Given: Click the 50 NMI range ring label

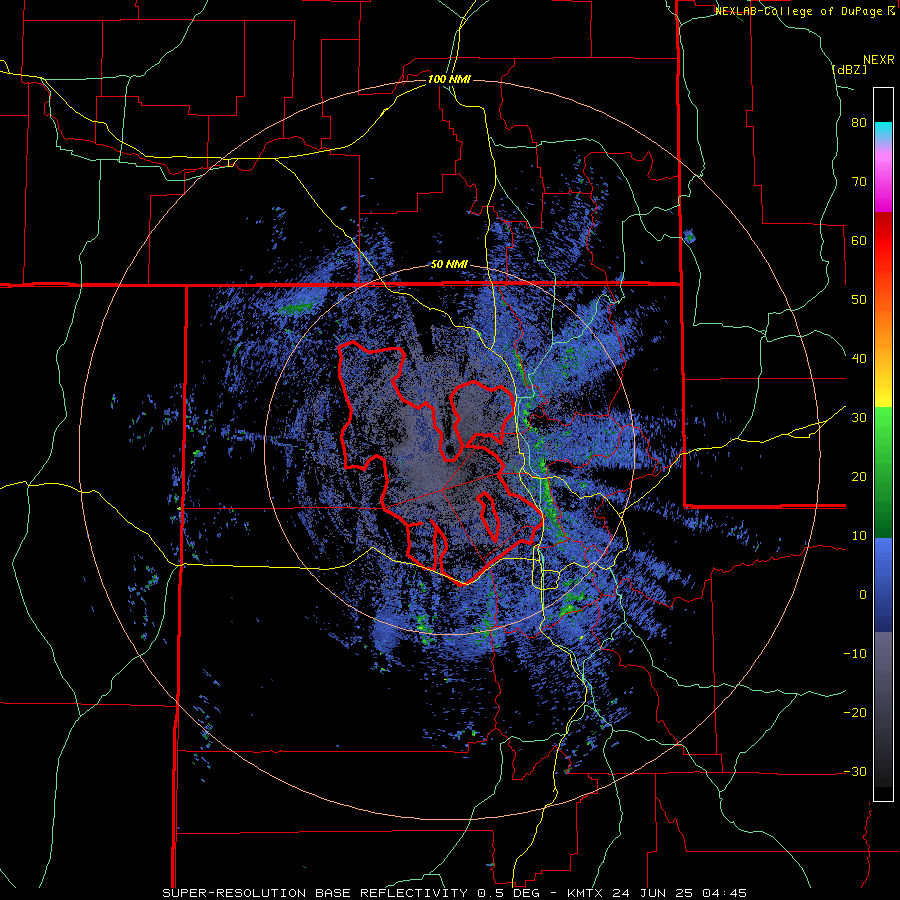Looking at the screenshot, I should coord(449,265).
